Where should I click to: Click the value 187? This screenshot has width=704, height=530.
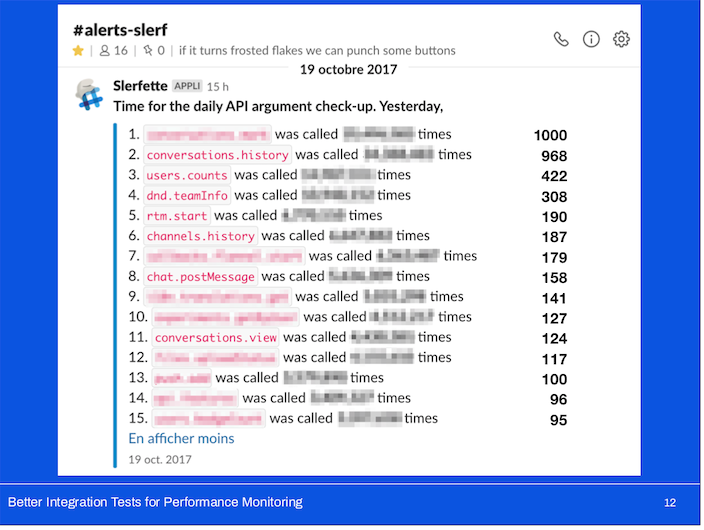[x=554, y=237]
